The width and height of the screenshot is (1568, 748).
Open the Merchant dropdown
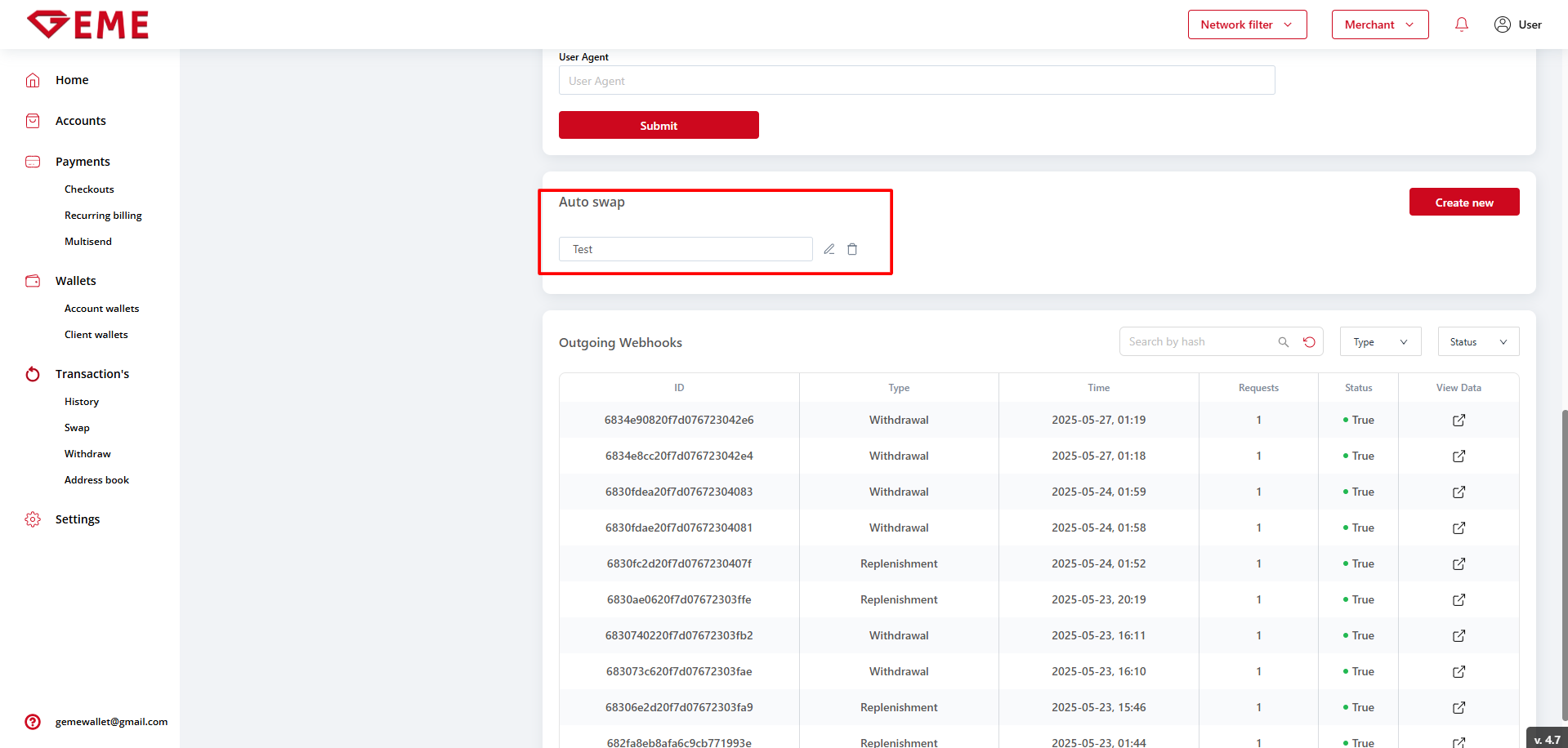1379,24
